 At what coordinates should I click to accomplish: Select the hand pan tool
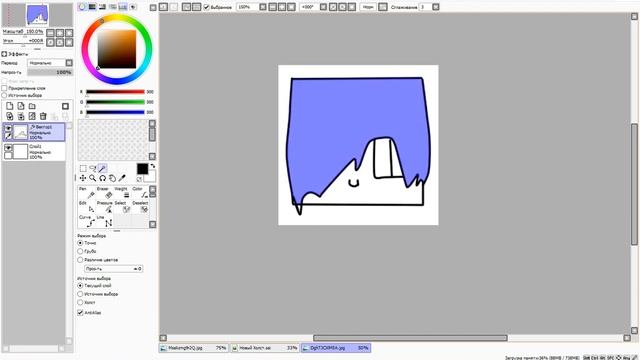(112, 178)
